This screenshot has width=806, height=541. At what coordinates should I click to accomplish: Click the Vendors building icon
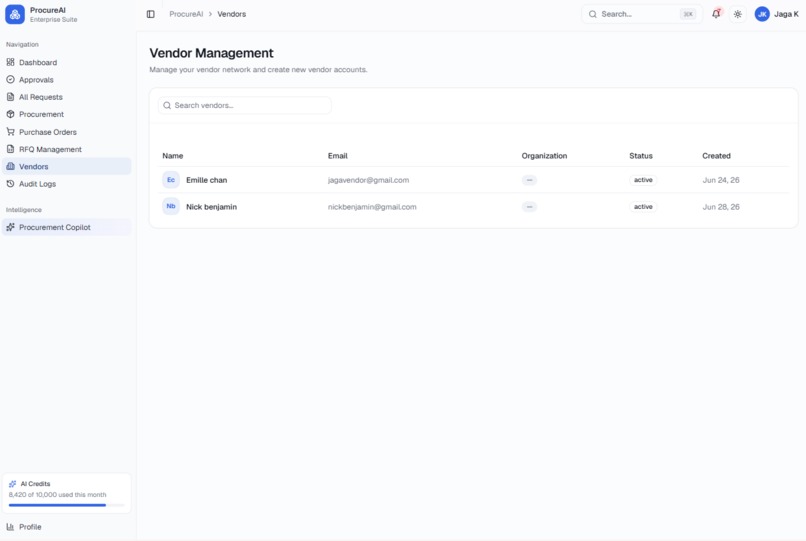(x=10, y=166)
